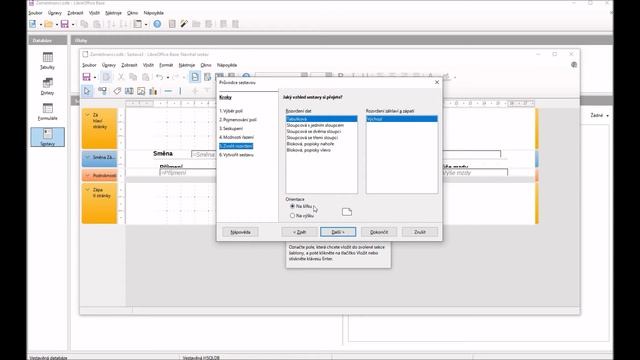The image size is (640, 360).
Task: Open Undo history dropdown in report designer
Action: click(167, 77)
